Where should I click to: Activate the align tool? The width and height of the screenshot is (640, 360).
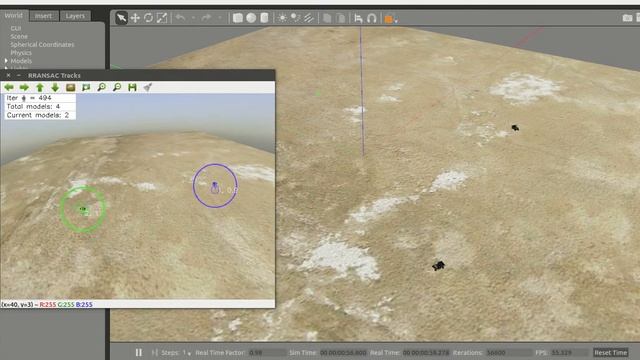coord(358,18)
